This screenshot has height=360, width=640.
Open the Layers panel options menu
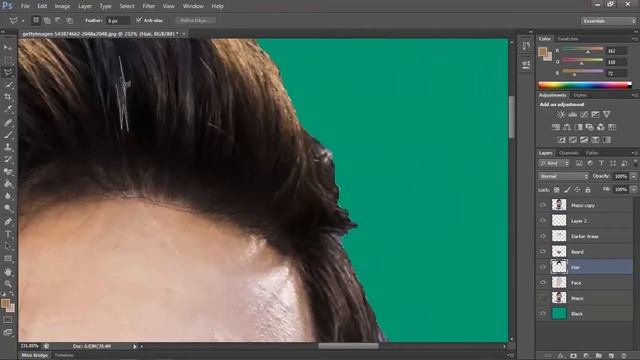tap(634, 153)
